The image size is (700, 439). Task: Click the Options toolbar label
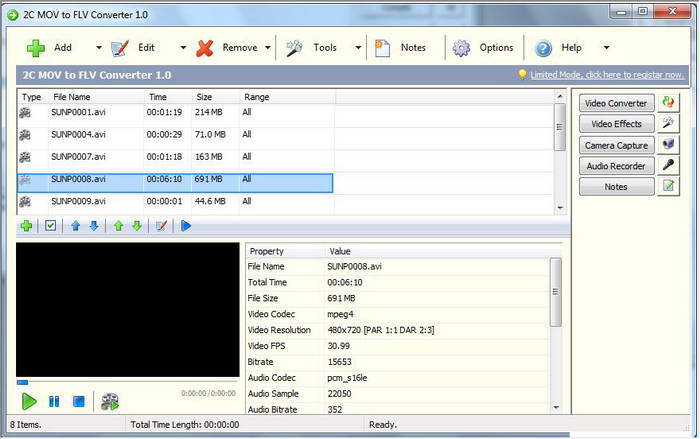[x=496, y=47]
